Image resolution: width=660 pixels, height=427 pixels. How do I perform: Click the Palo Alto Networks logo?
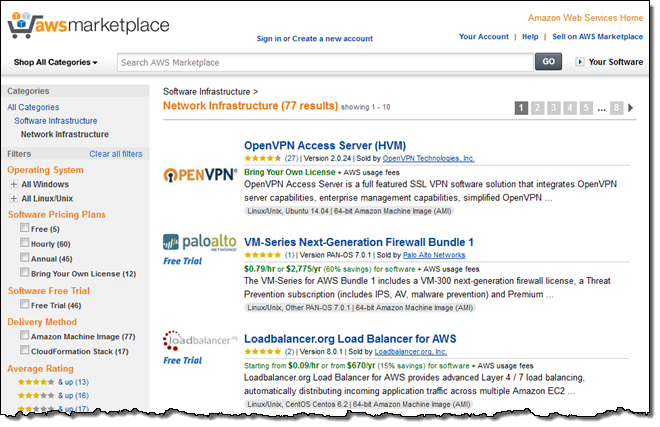[197, 243]
